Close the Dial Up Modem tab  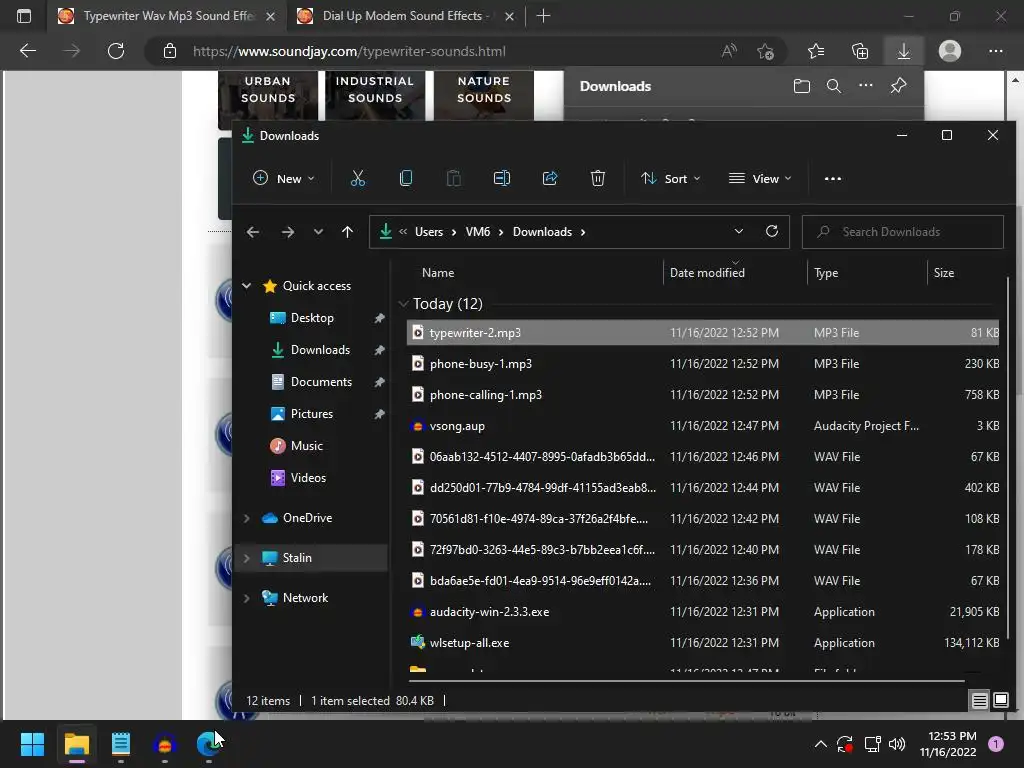pos(509,16)
